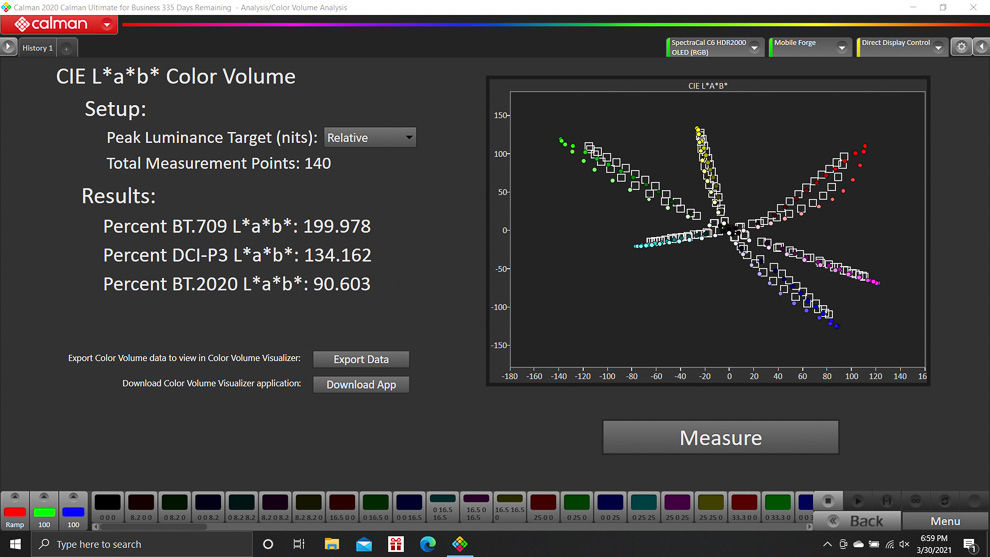Screen dimensions: 990x557
Task: Click the patch strip right scroll arrow
Action: [x=809, y=527]
